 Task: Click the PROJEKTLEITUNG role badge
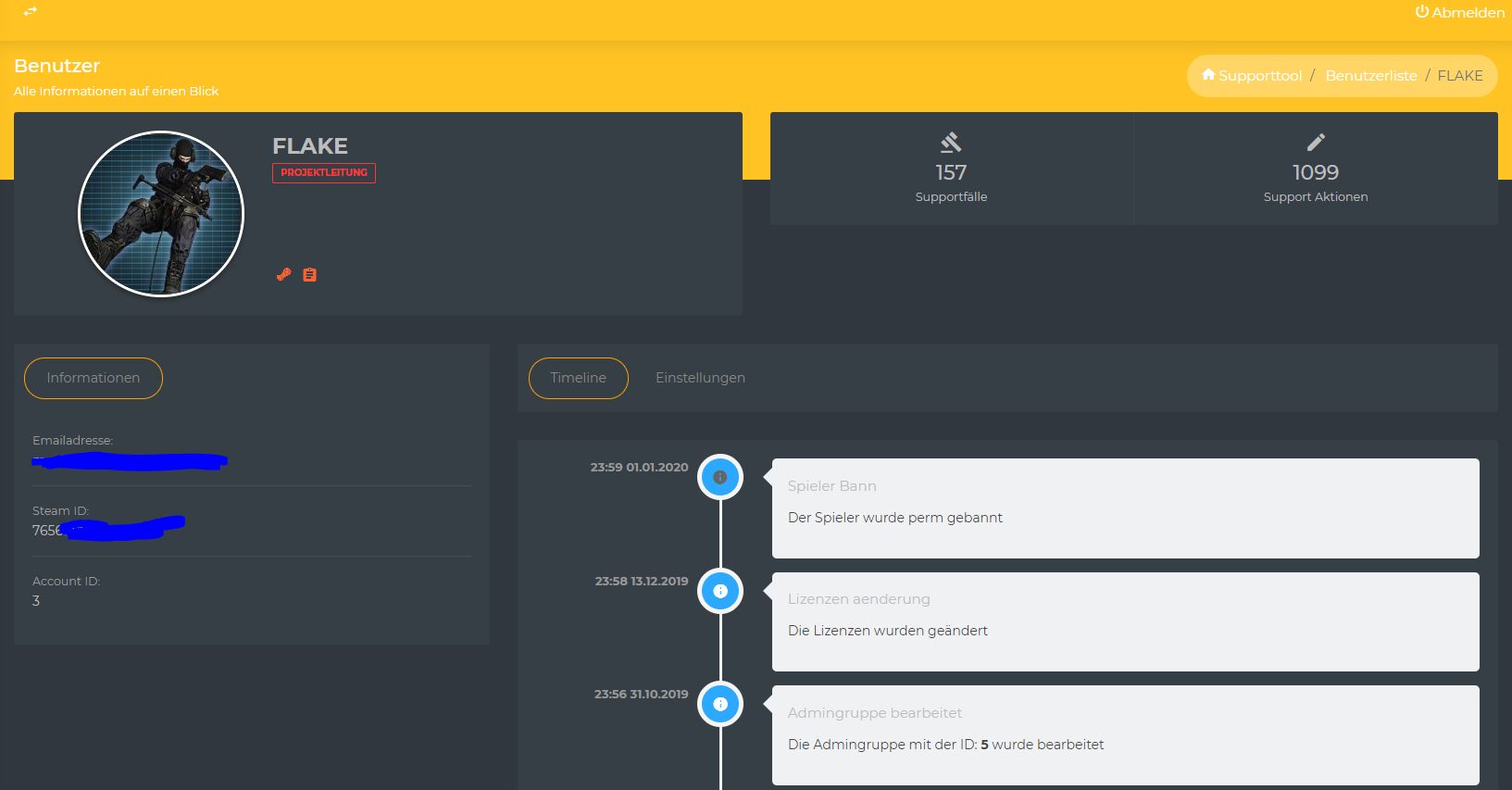coord(324,173)
